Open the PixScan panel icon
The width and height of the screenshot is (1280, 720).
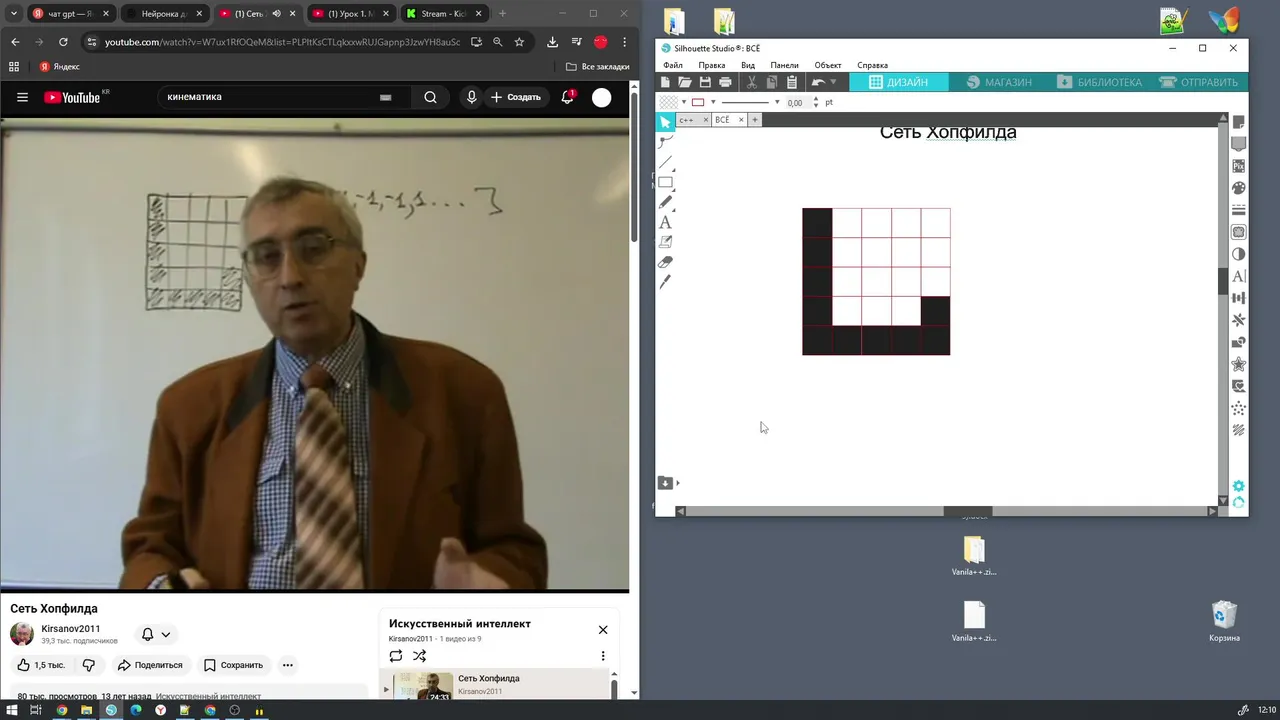point(1239,166)
